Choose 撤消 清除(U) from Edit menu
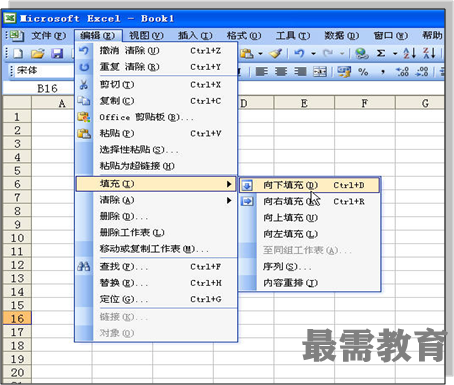 tap(156, 50)
